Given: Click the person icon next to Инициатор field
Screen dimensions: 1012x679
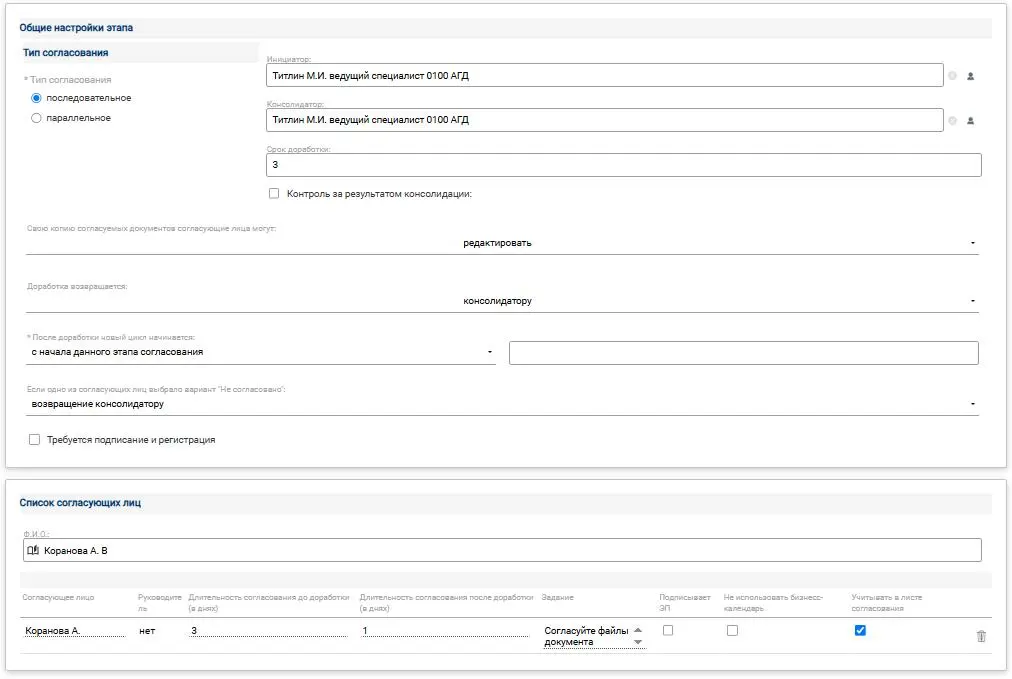Looking at the screenshot, I should (x=970, y=76).
